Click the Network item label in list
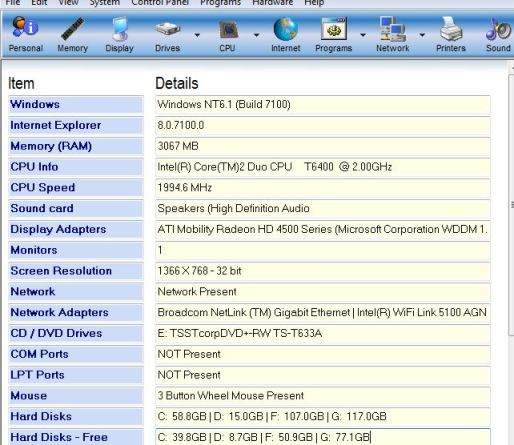514x445 pixels. [x=76, y=292]
